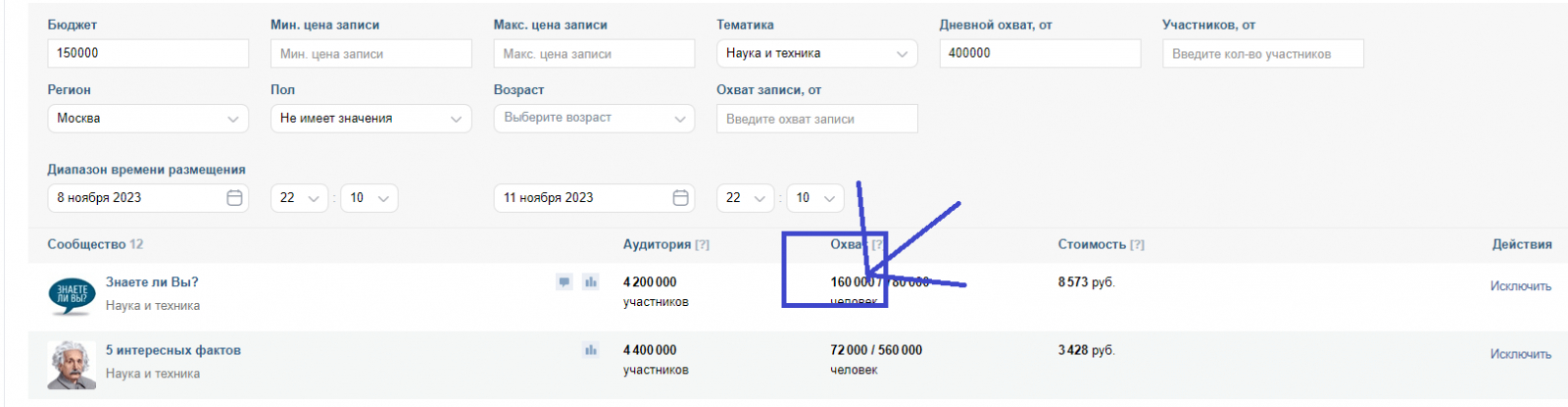The height and width of the screenshot is (407, 1568).
Task: Open end date calendar icon, 11 ноября
Action: coord(680,198)
